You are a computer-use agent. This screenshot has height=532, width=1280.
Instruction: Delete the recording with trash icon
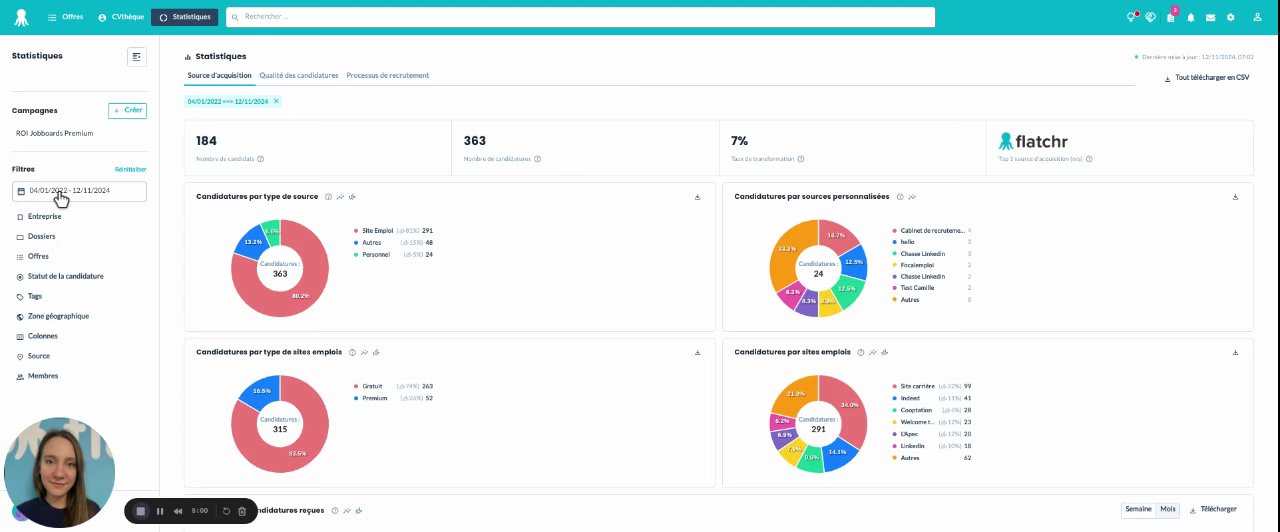pyautogui.click(x=242, y=511)
